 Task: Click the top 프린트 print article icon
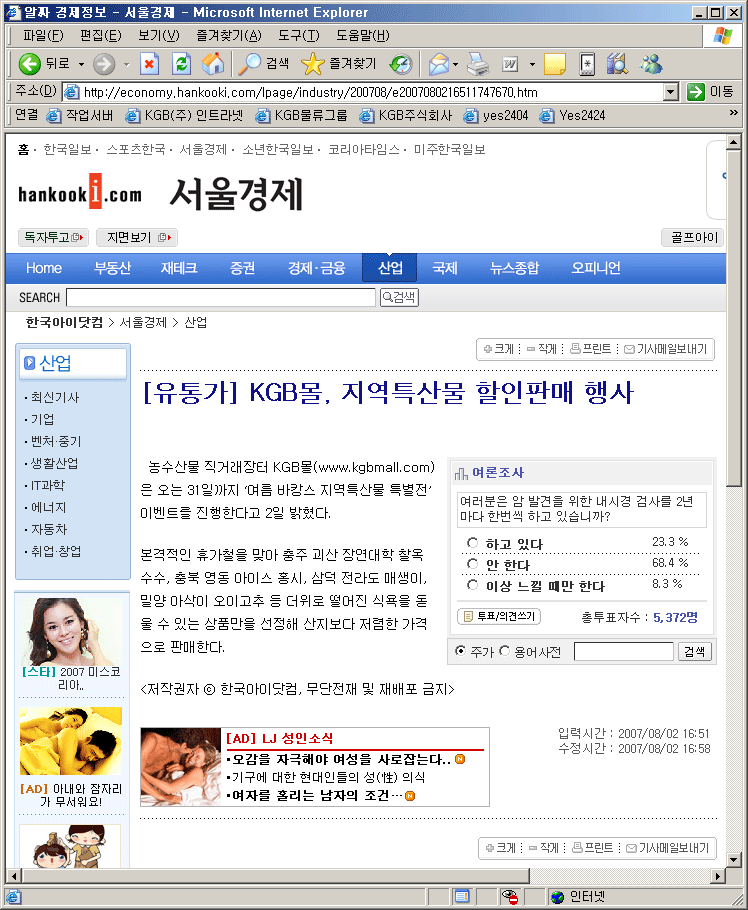point(590,349)
